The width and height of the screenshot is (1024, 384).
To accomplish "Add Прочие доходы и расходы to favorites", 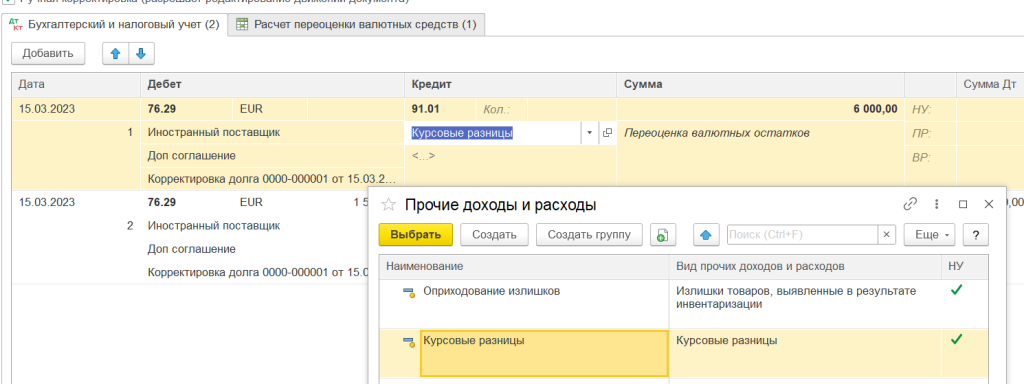I will (389, 205).
